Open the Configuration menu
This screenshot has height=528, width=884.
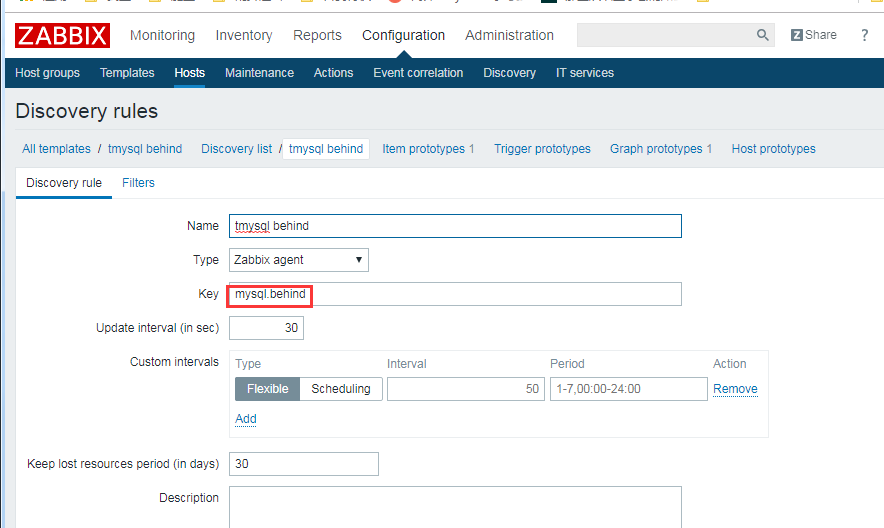(403, 35)
